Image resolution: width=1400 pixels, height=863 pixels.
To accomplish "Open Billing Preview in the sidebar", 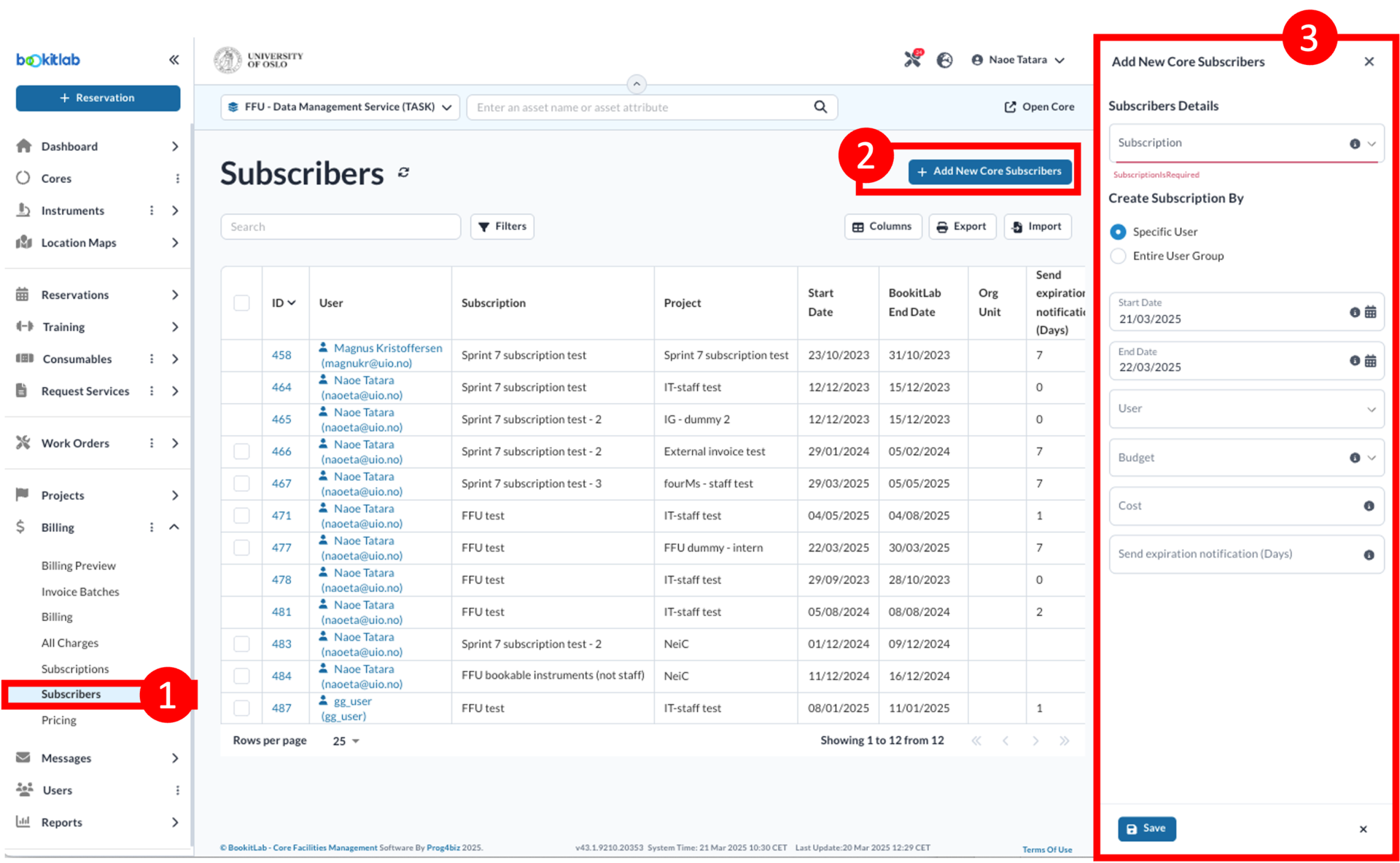I will (78, 566).
